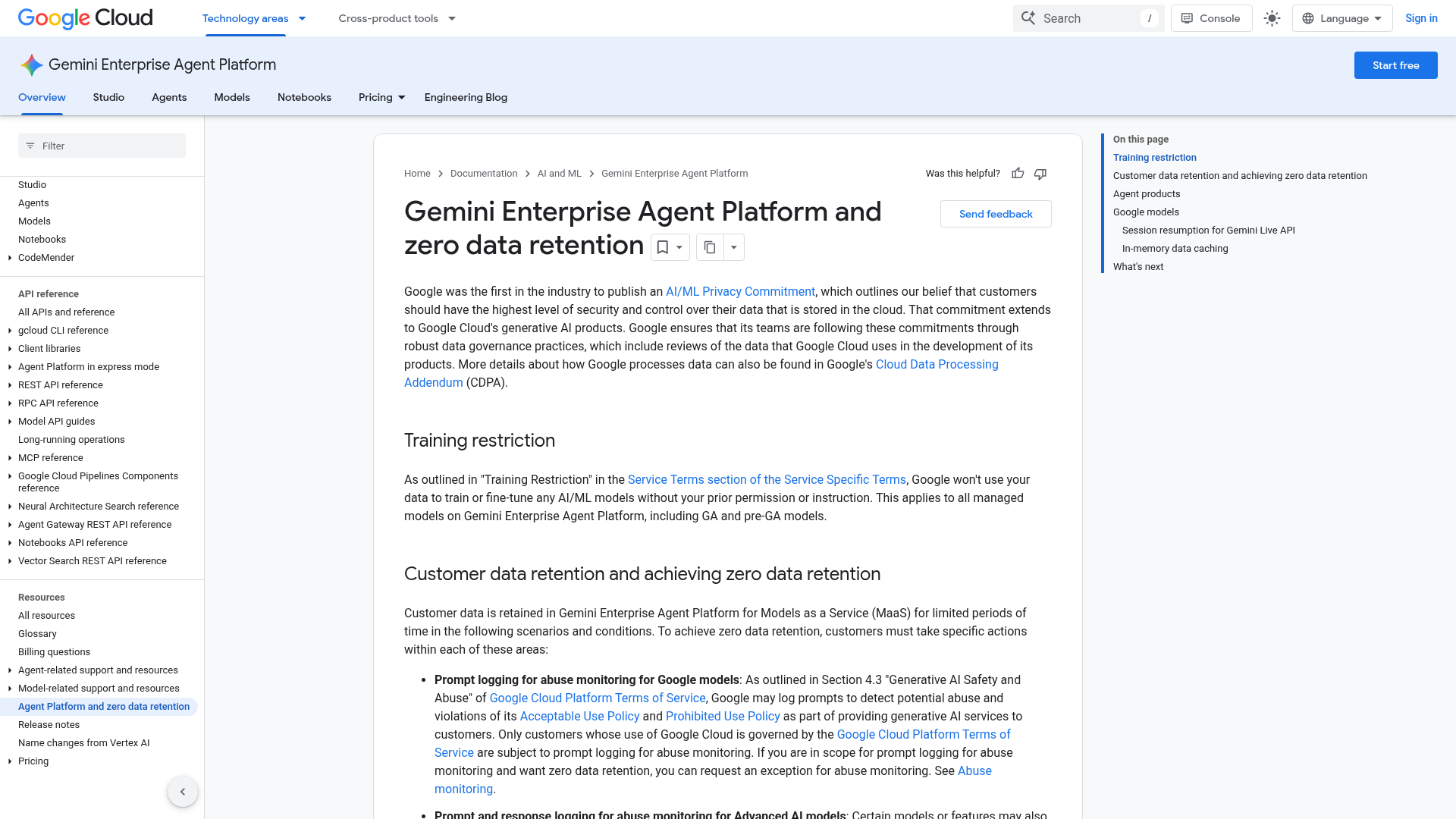Click the Abuse monitoring link
Image resolution: width=1456 pixels, height=819 pixels.
coord(974,771)
